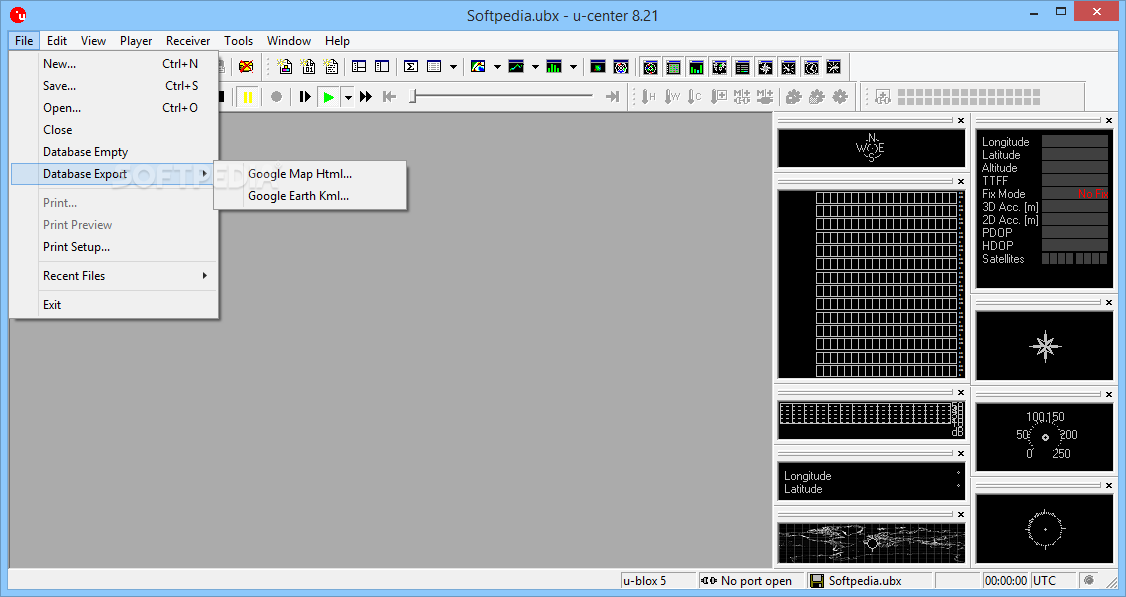This screenshot has width=1126, height=597.
Task: Open the Binary Console icon
Action: (x=308, y=67)
